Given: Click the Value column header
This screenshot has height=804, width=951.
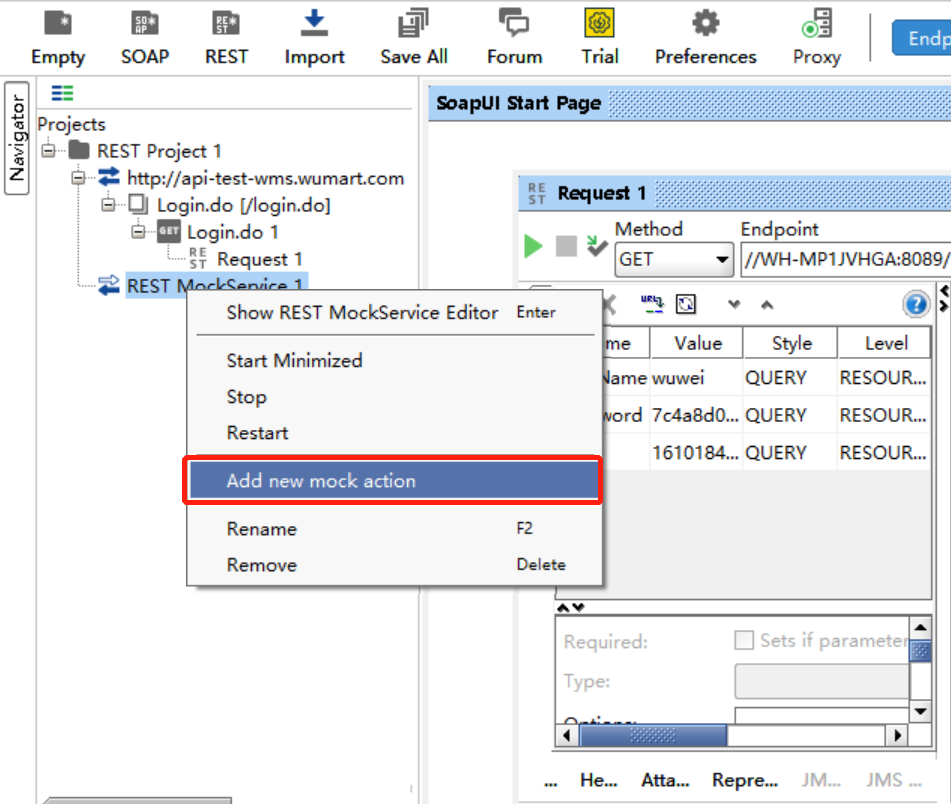Looking at the screenshot, I should [x=697, y=343].
